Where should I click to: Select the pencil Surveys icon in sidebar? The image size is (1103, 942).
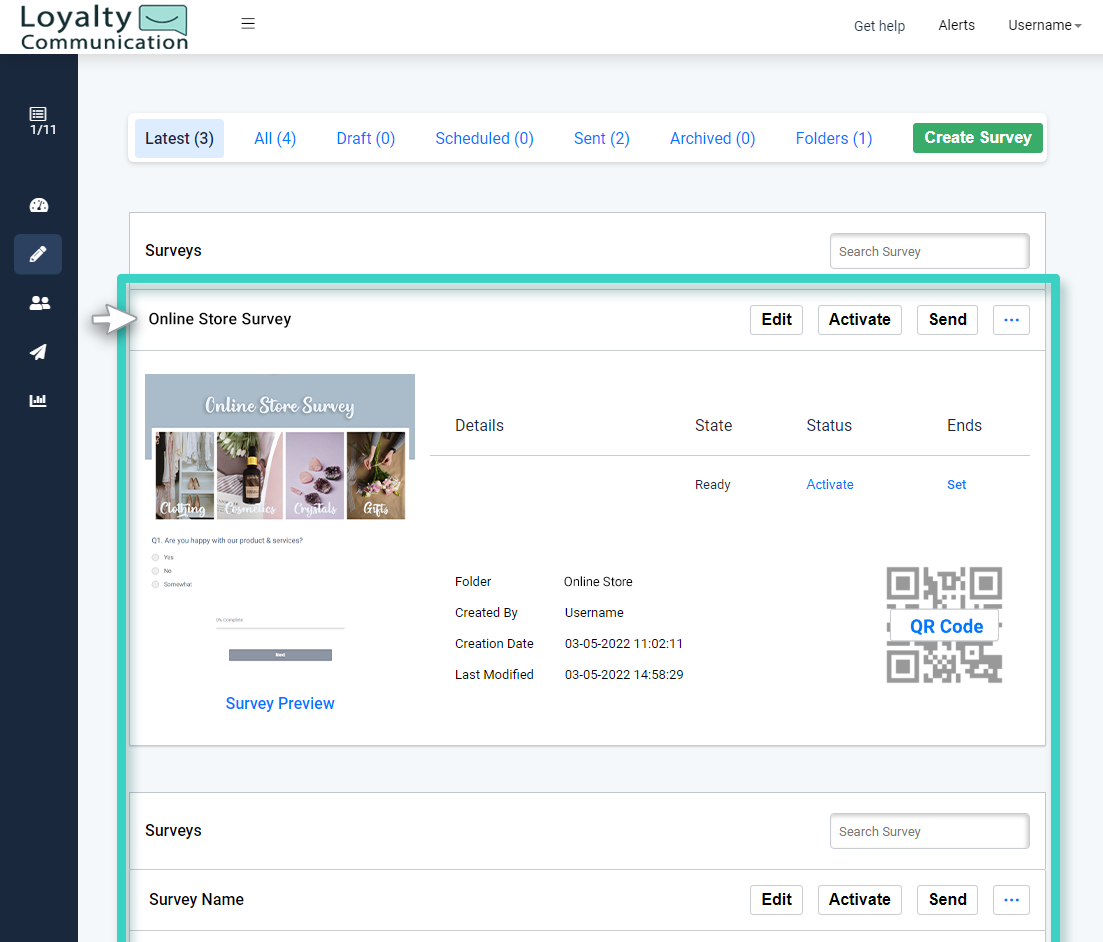tap(38, 254)
